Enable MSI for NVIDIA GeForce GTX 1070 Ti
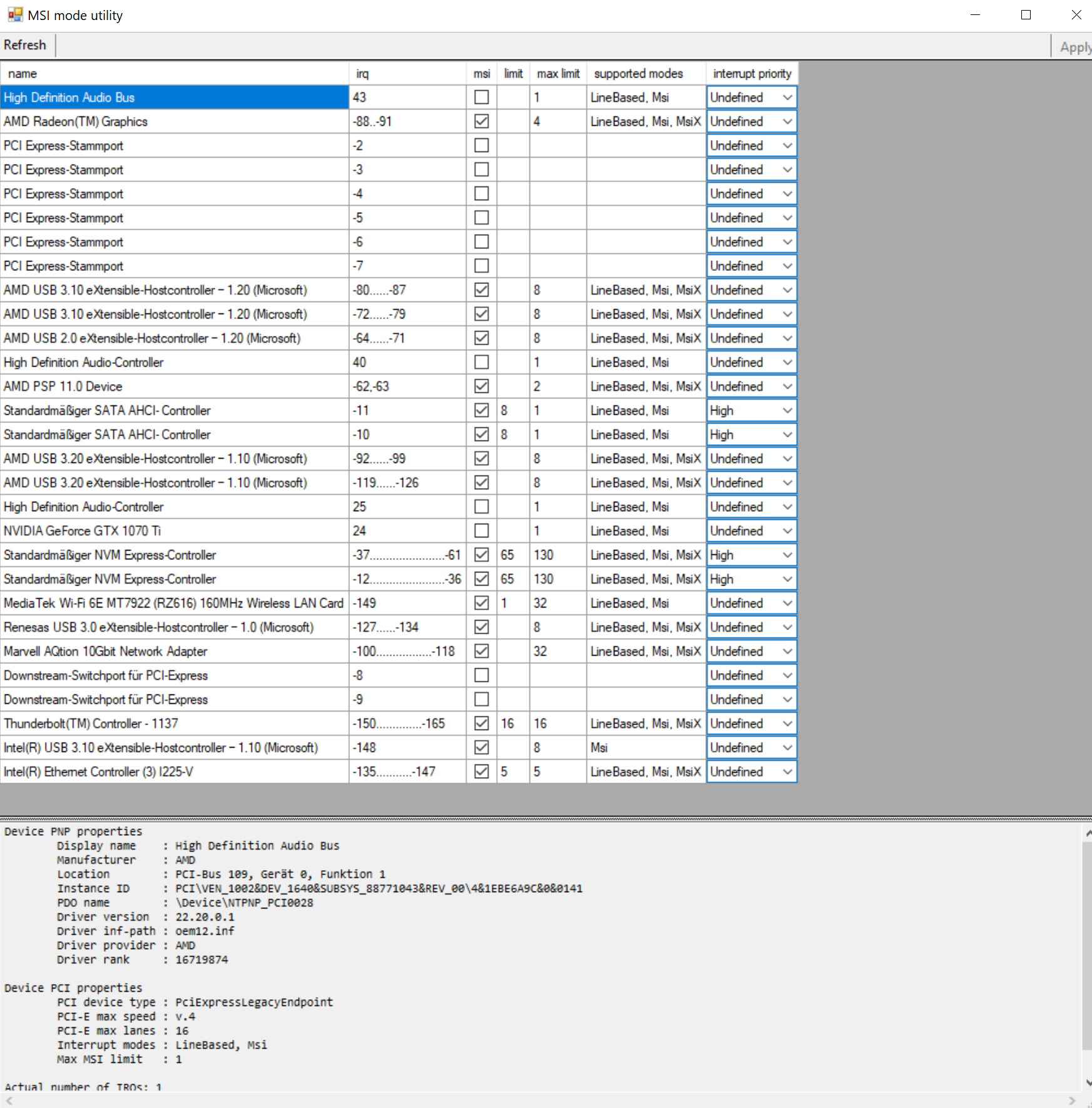Image resolution: width=1092 pixels, height=1108 pixels. 481,531
